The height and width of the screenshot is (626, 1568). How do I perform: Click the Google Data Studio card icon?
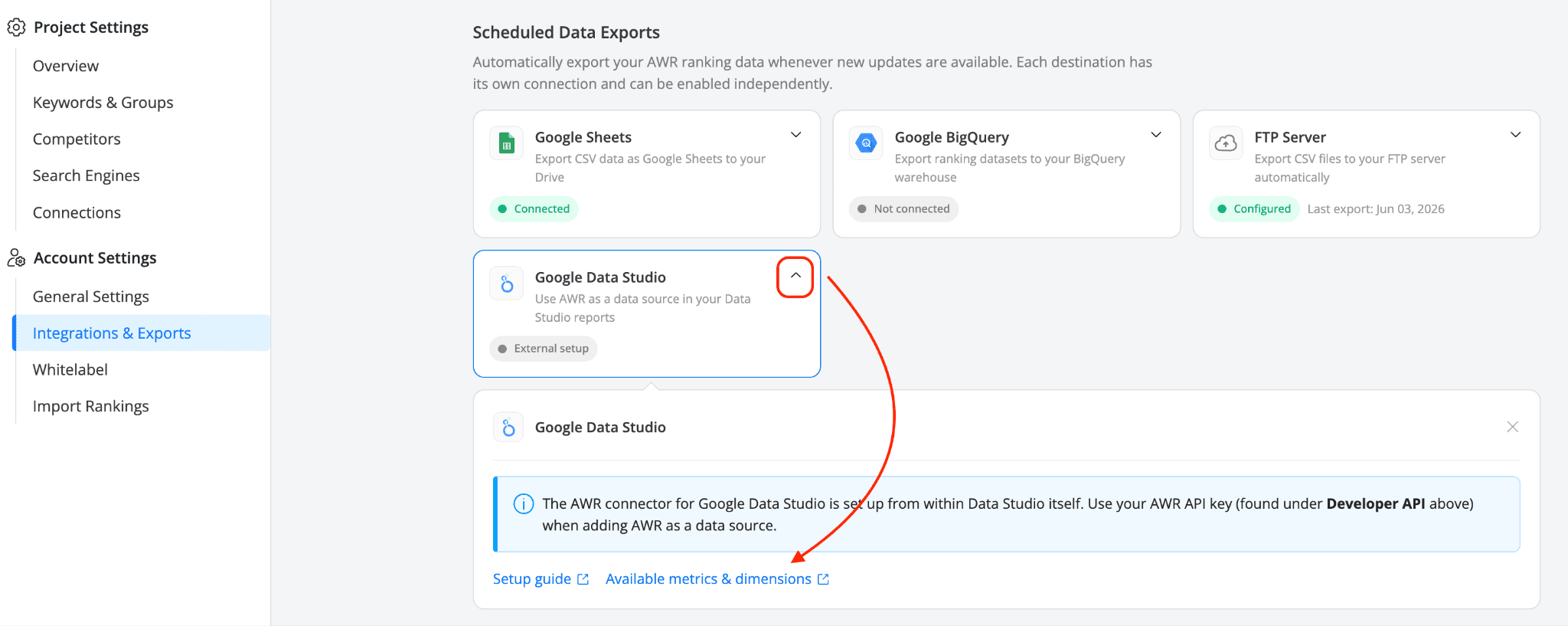(506, 284)
